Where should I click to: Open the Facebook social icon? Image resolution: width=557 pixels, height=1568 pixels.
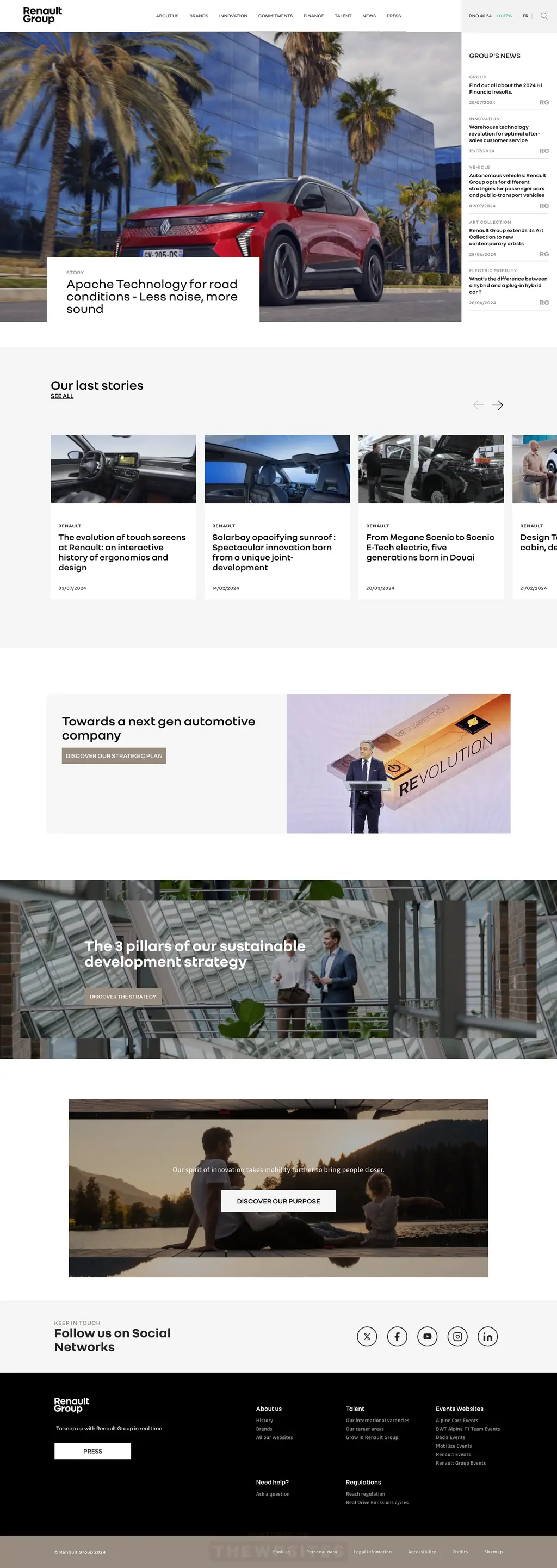pos(397,1337)
